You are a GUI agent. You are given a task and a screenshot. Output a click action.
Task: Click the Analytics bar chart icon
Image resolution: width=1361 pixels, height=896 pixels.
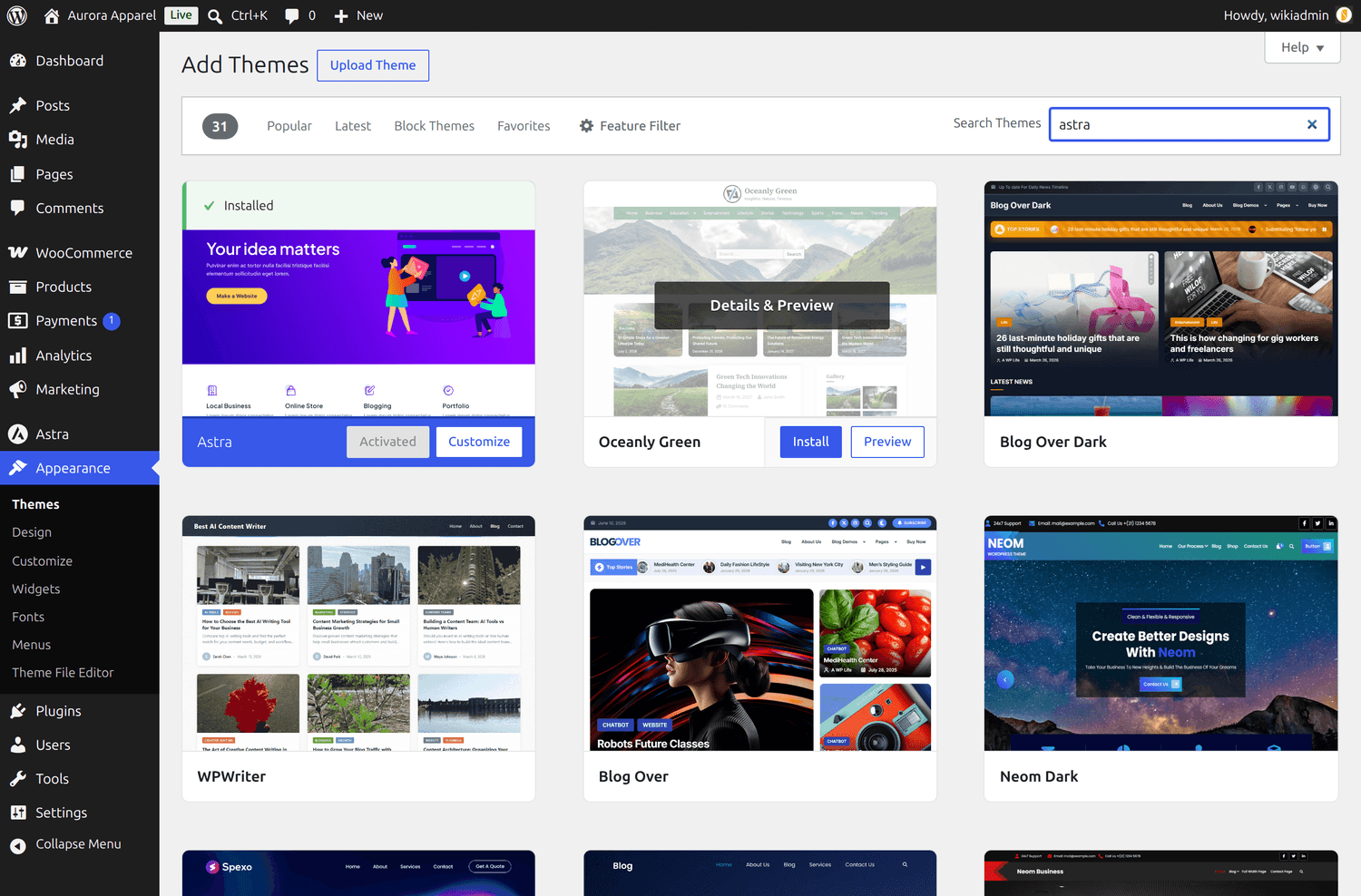click(x=18, y=355)
